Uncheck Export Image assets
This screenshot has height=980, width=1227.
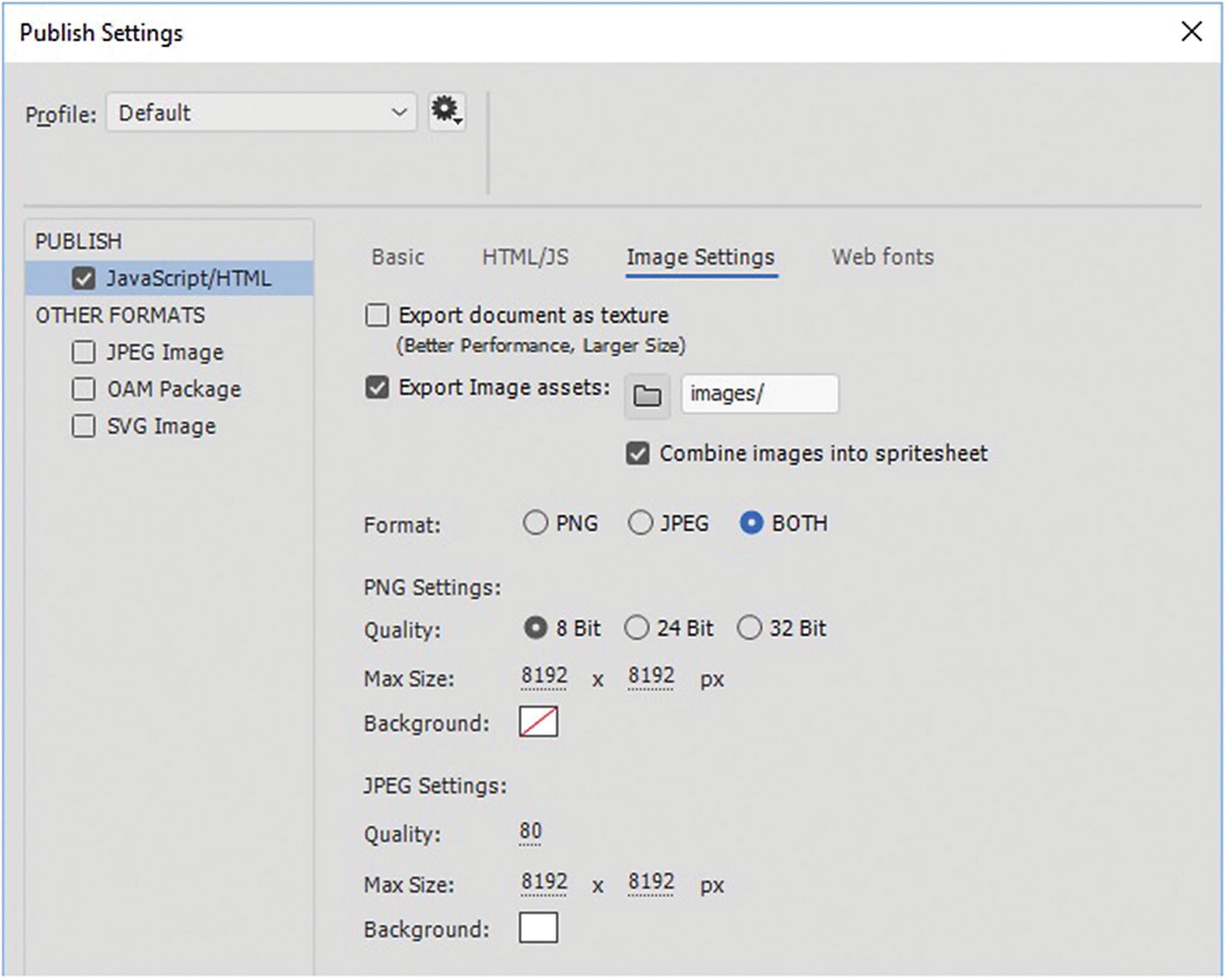377,388
